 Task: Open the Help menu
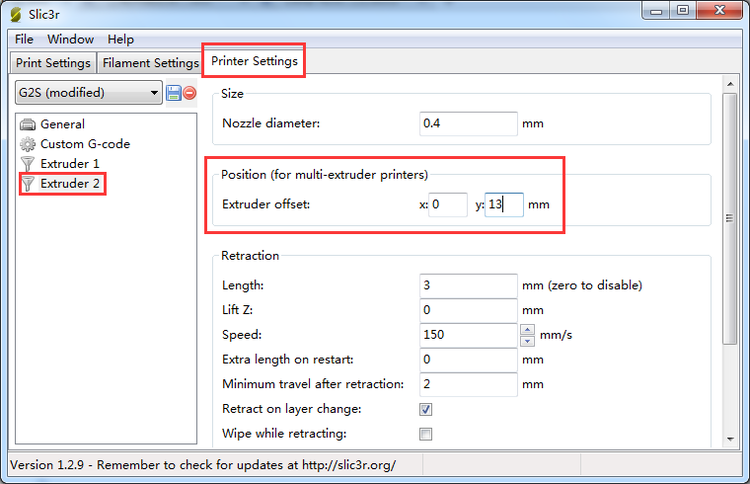pos(121,39)
